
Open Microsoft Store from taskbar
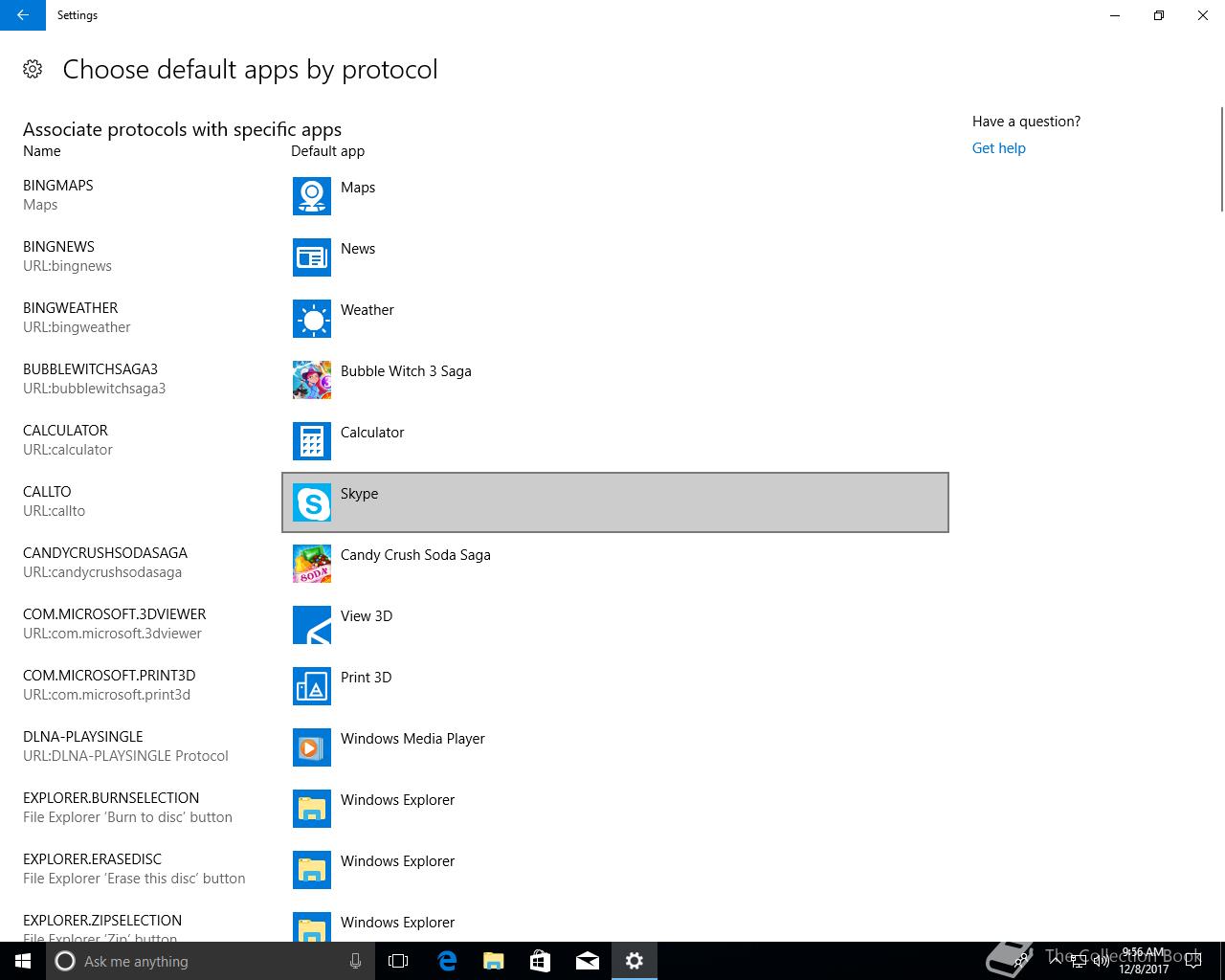pos(541,961)
